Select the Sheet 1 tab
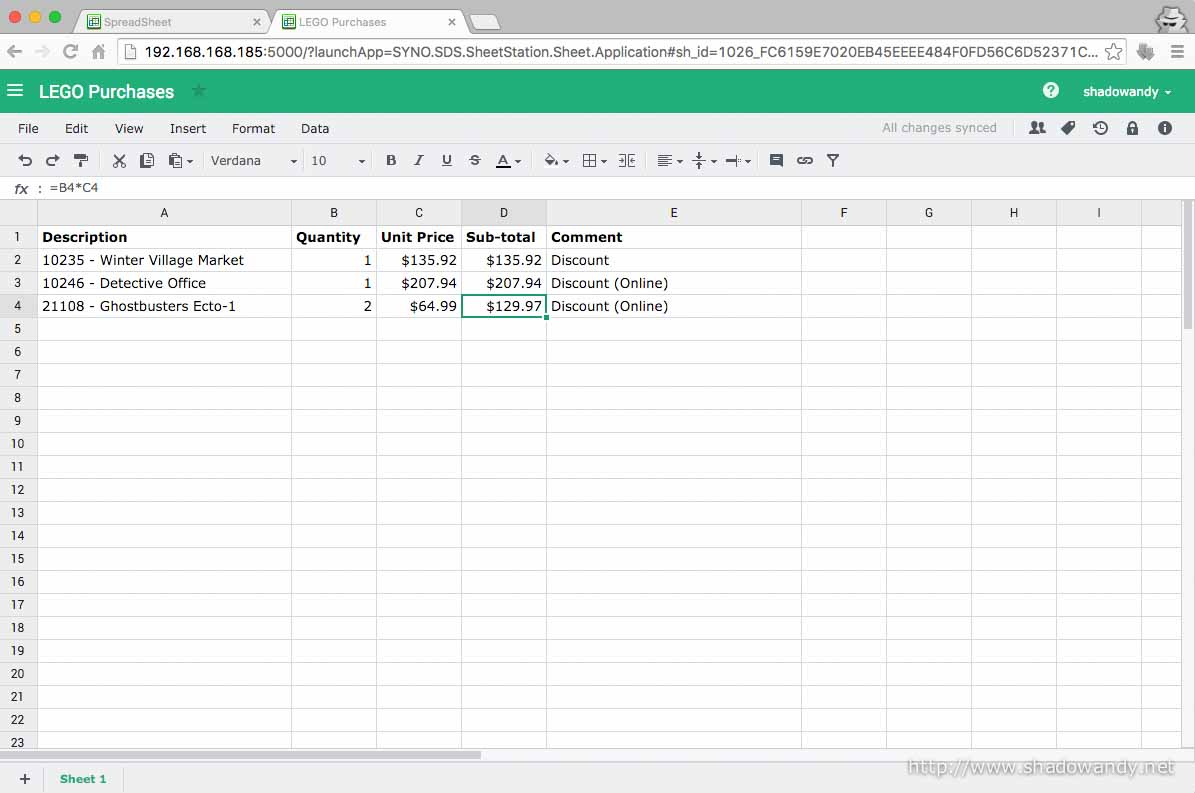This screenshot has height=793, width=1195. click(83, 779)
